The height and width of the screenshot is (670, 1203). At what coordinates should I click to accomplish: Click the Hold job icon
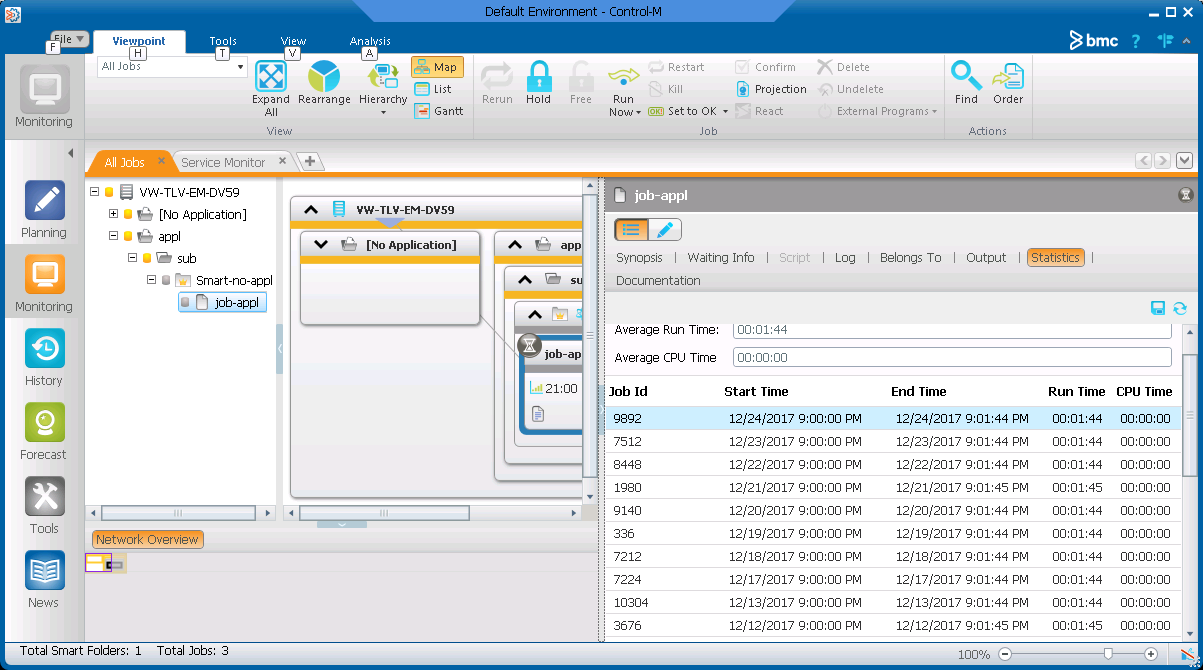538,77
